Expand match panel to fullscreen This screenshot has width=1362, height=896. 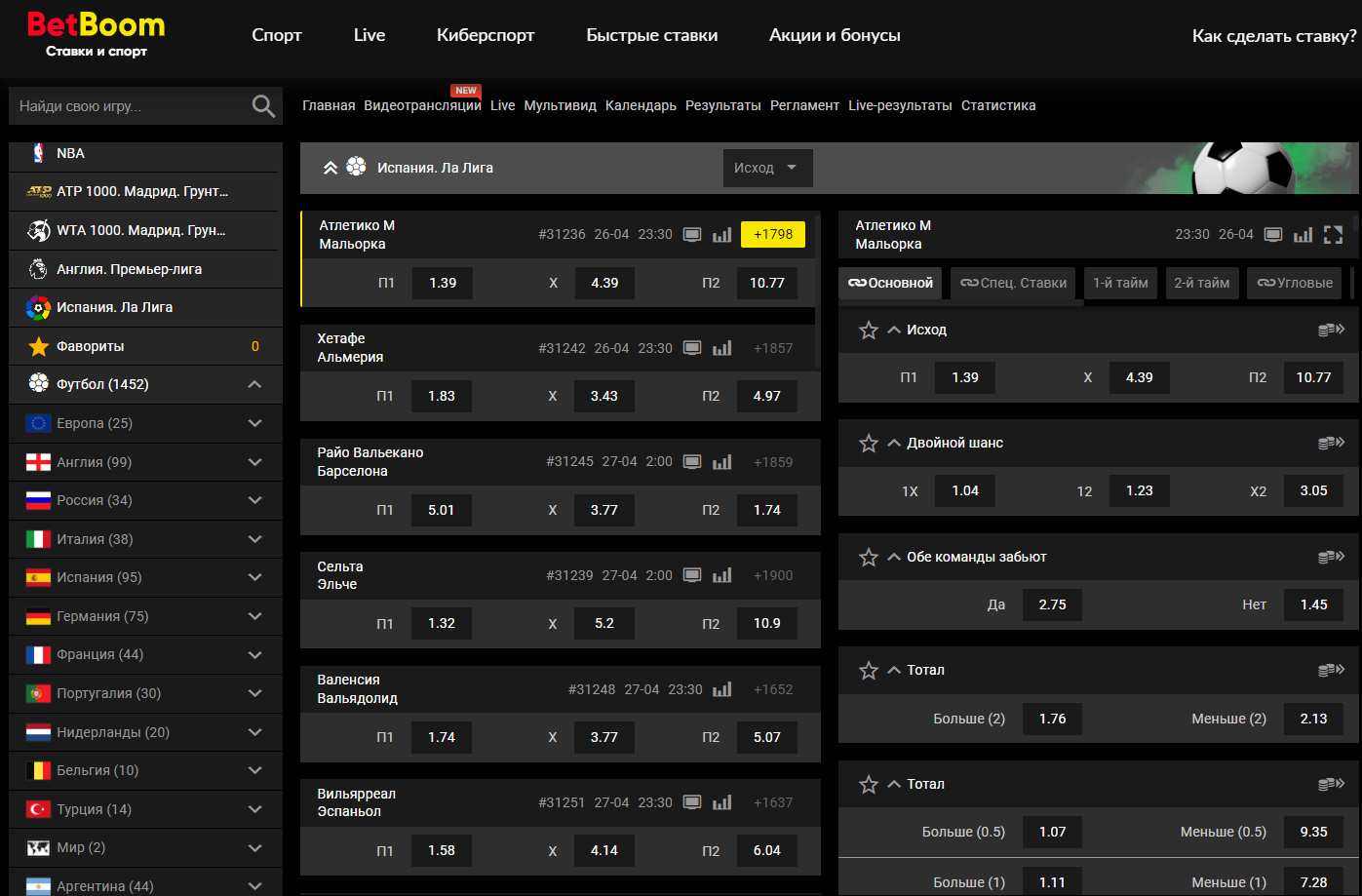coord(1334,235)
